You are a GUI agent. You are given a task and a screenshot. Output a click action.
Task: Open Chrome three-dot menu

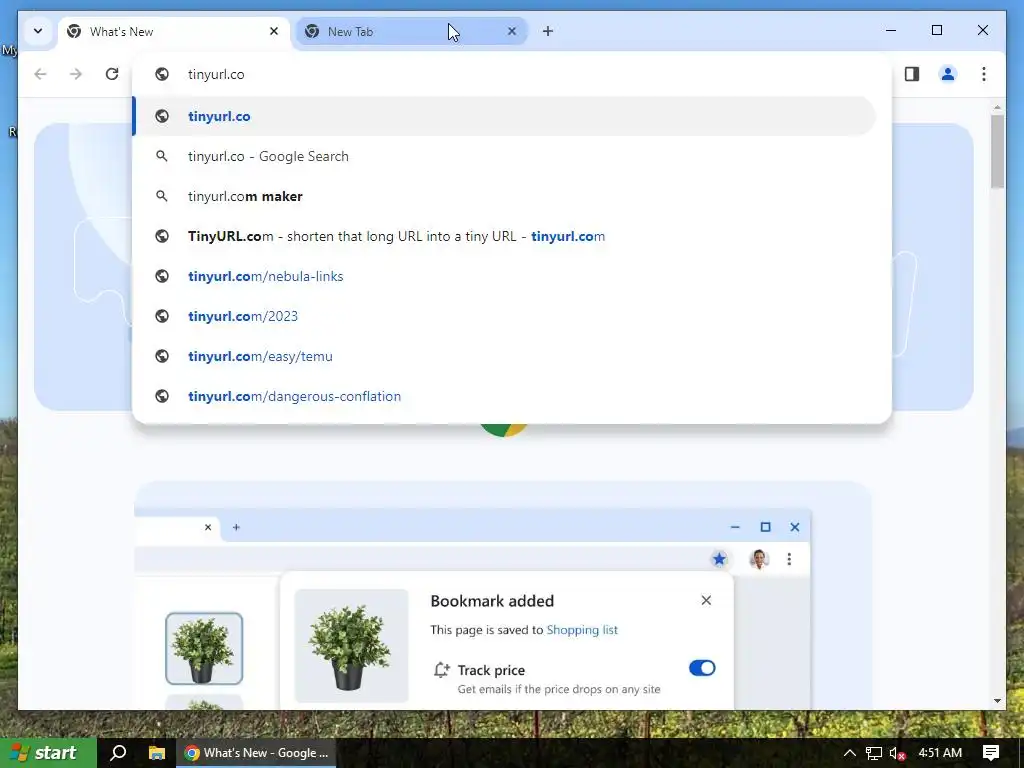pos(984,74)
